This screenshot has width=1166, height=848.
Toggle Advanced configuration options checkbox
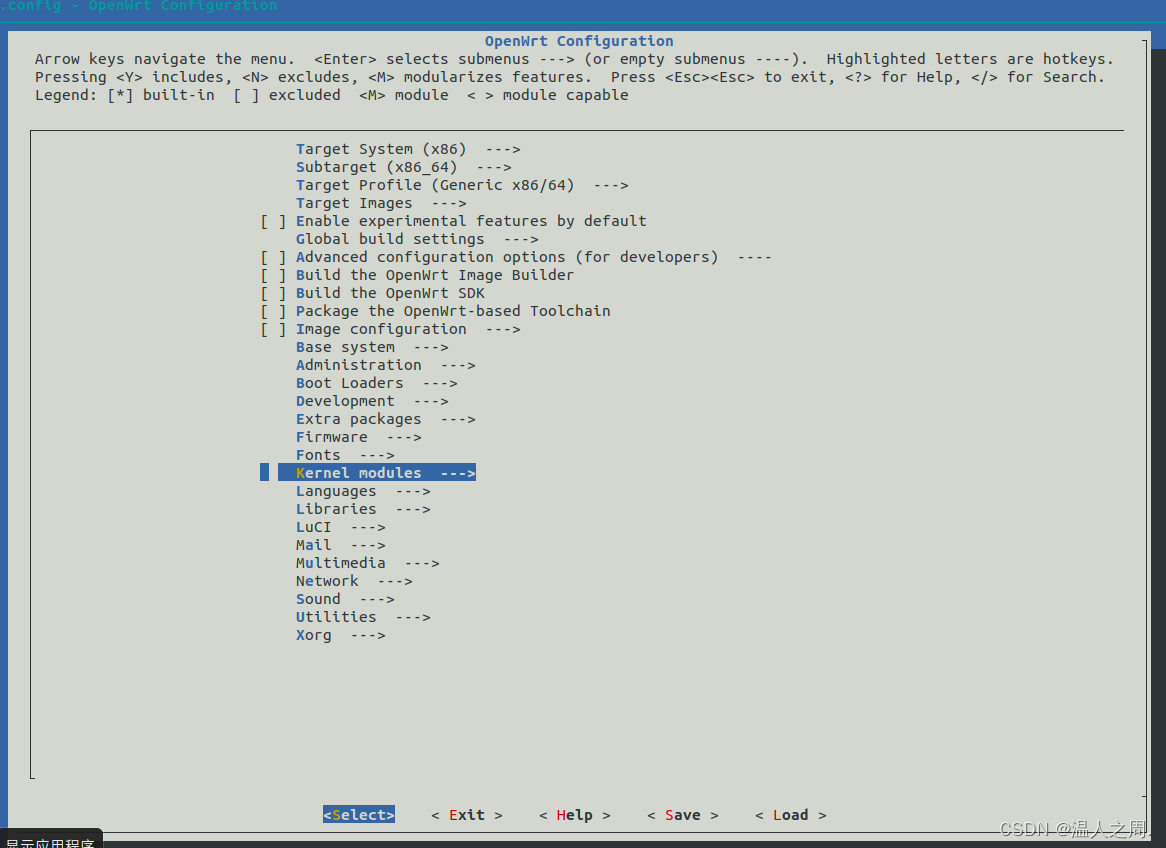tap(273, 257)
